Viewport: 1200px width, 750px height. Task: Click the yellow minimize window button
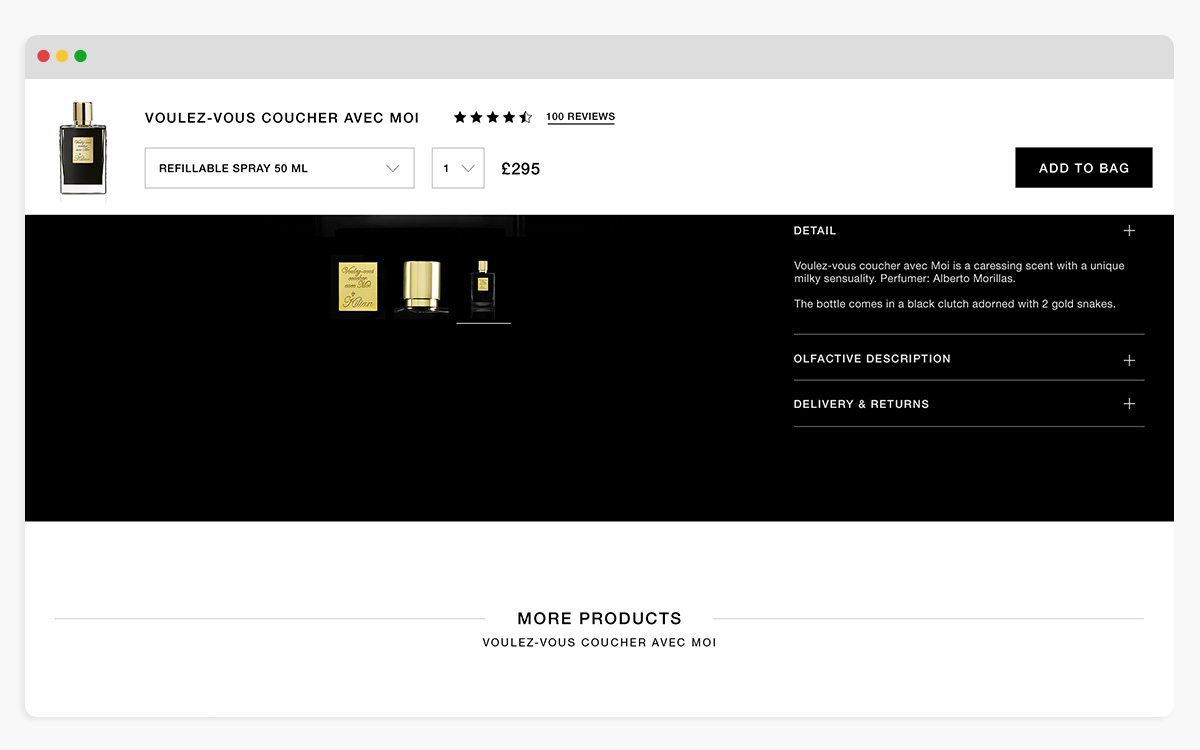[62, 56]
